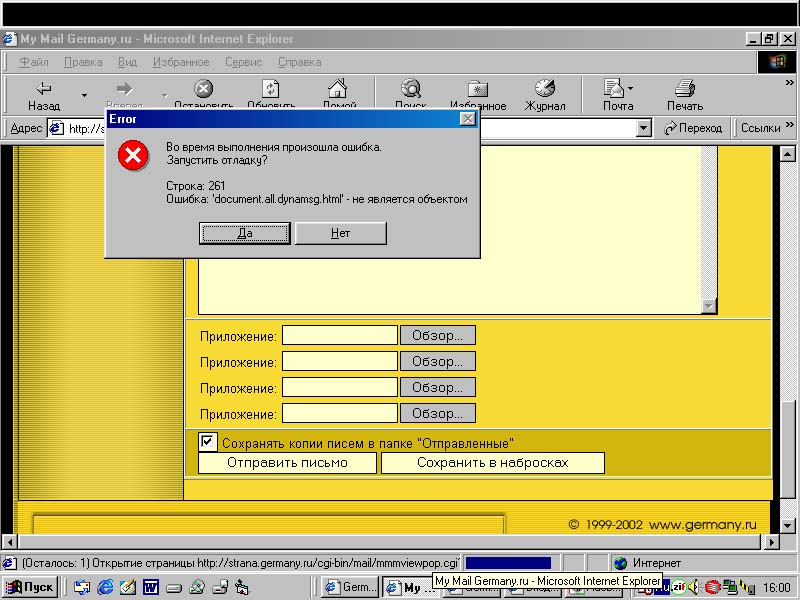This screenshot has height=600, width=800.
Task: Open the Windows Пуск start button
Action: point(31,587)
